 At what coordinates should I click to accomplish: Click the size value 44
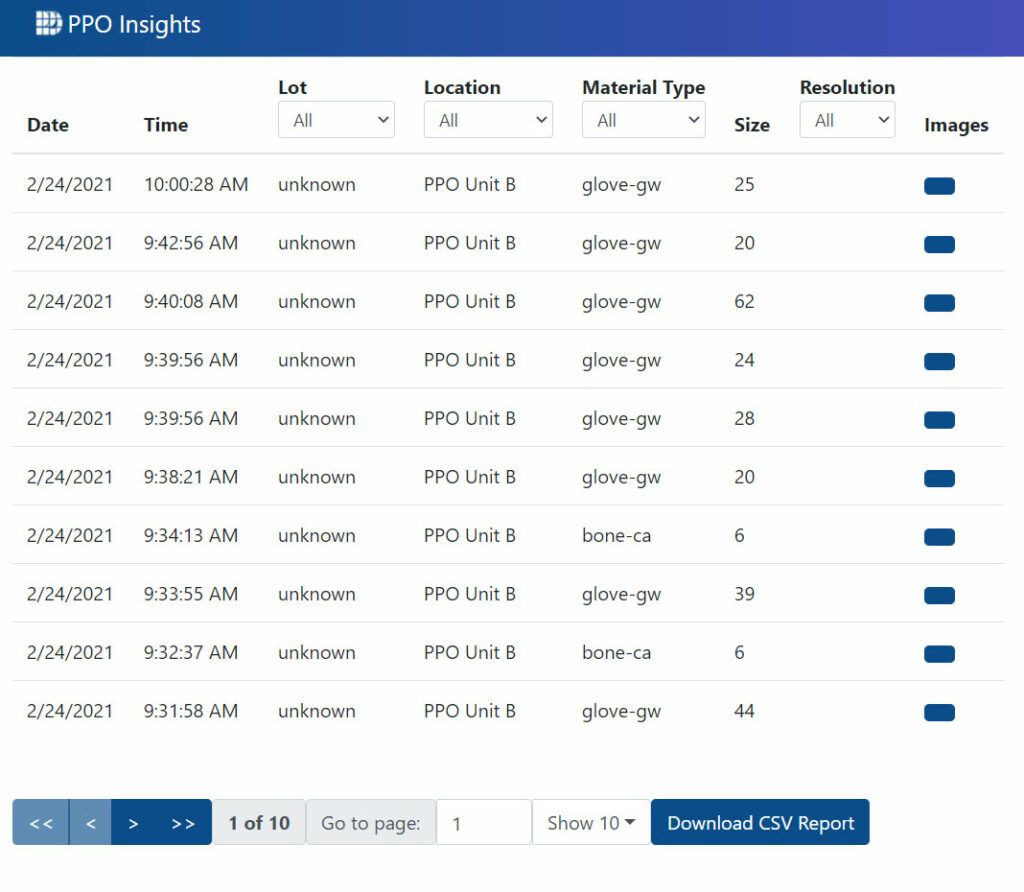point(744,710)
